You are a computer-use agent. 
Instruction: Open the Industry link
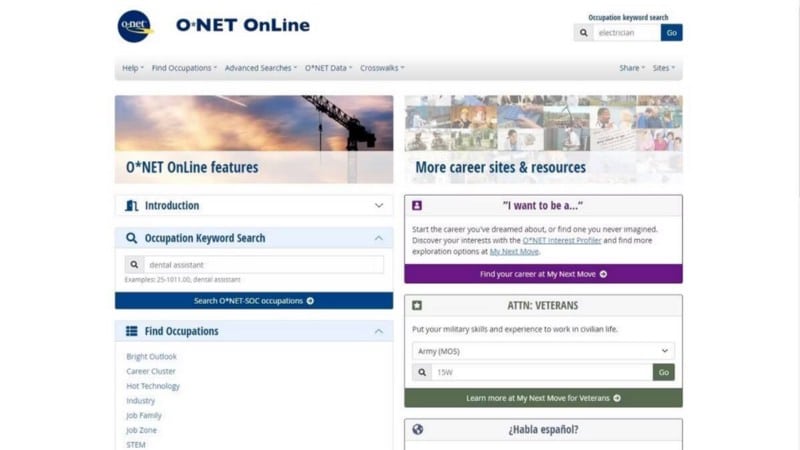point(140,401)
